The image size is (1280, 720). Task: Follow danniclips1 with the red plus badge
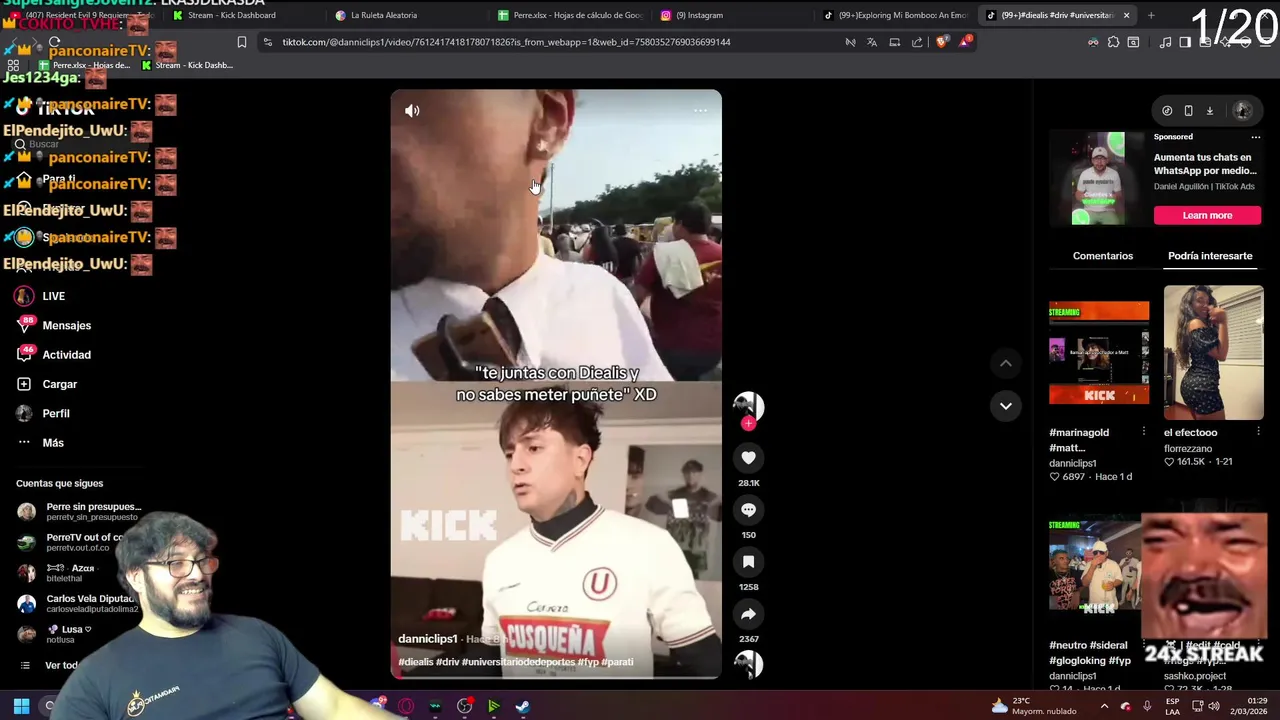click(x=748, y=424)
